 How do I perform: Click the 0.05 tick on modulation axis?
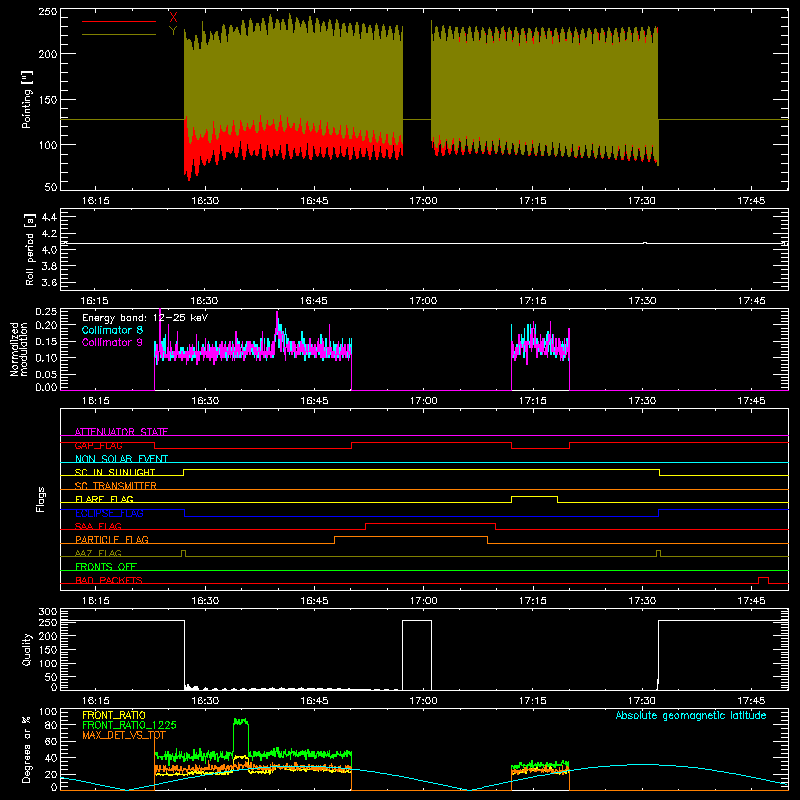click(x=46, y=374)
